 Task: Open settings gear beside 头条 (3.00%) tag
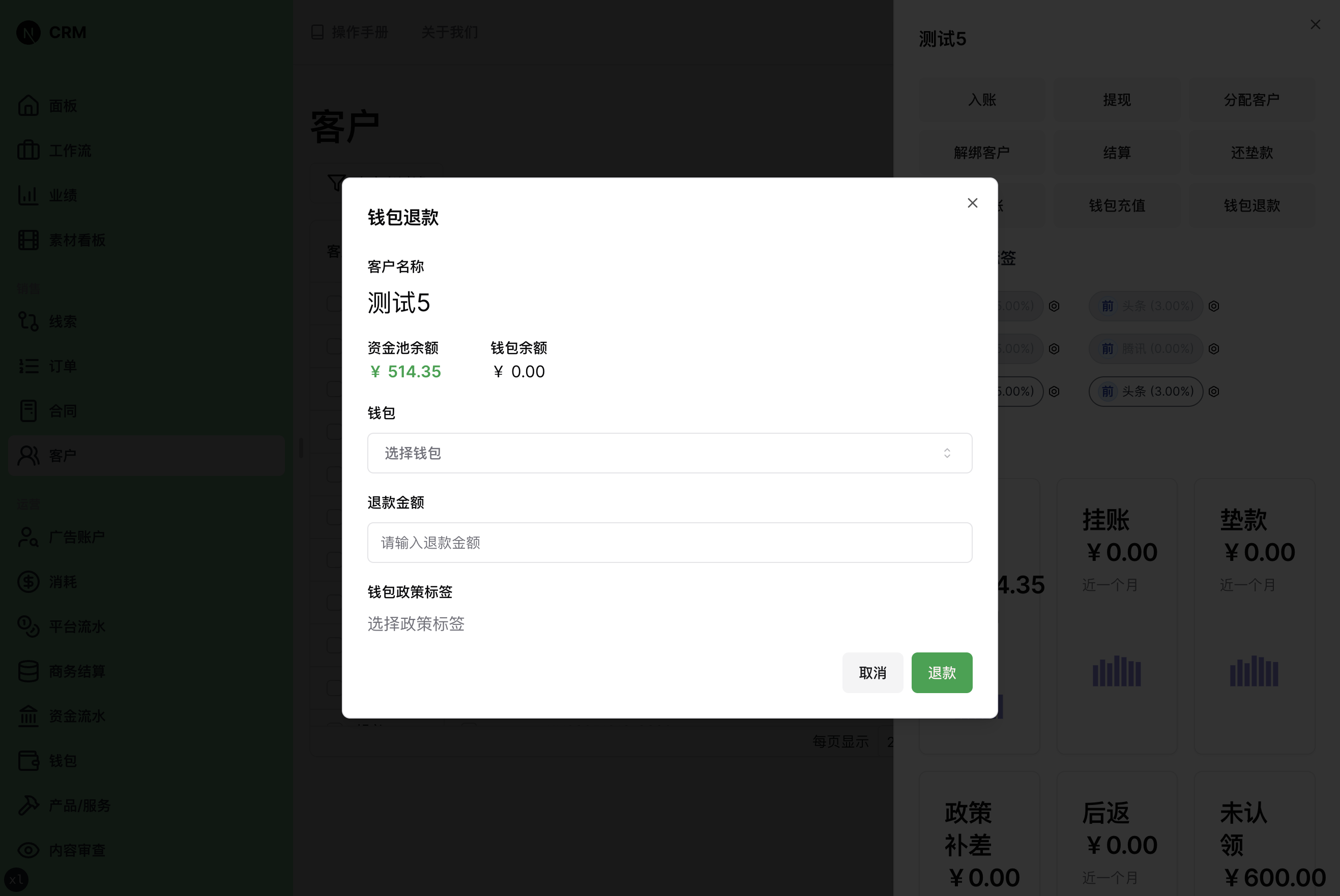pyautogui.click(x=1214, y=306)
